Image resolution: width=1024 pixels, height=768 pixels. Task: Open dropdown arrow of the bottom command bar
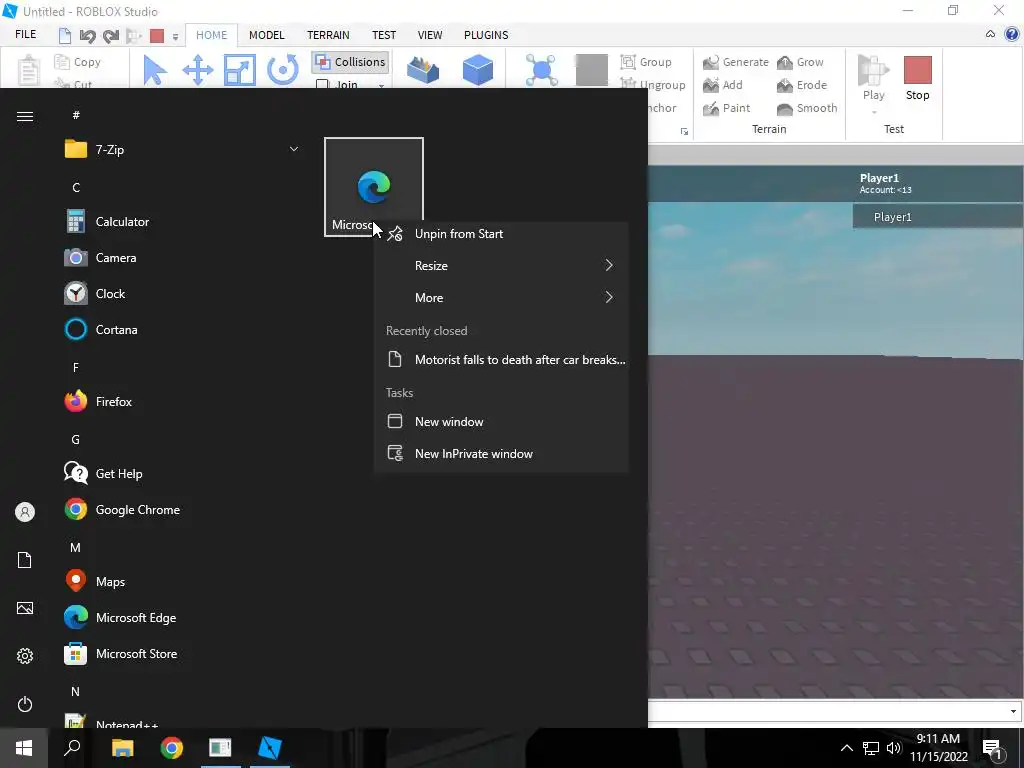(x=1013, y=711)
